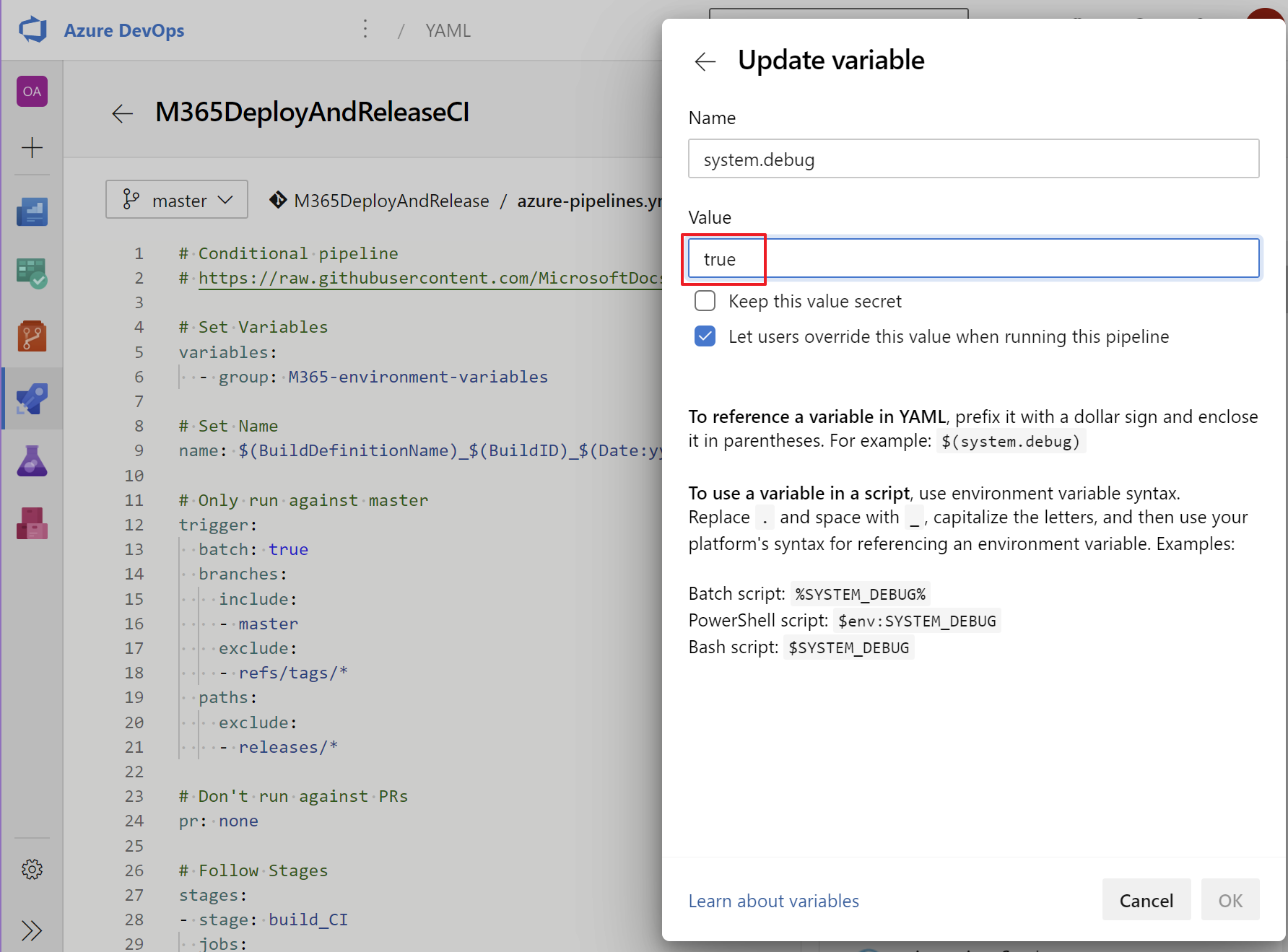Click the 'batch: true' line in editor
Viewport: 1288px width, 952px height.
[253, 549]
